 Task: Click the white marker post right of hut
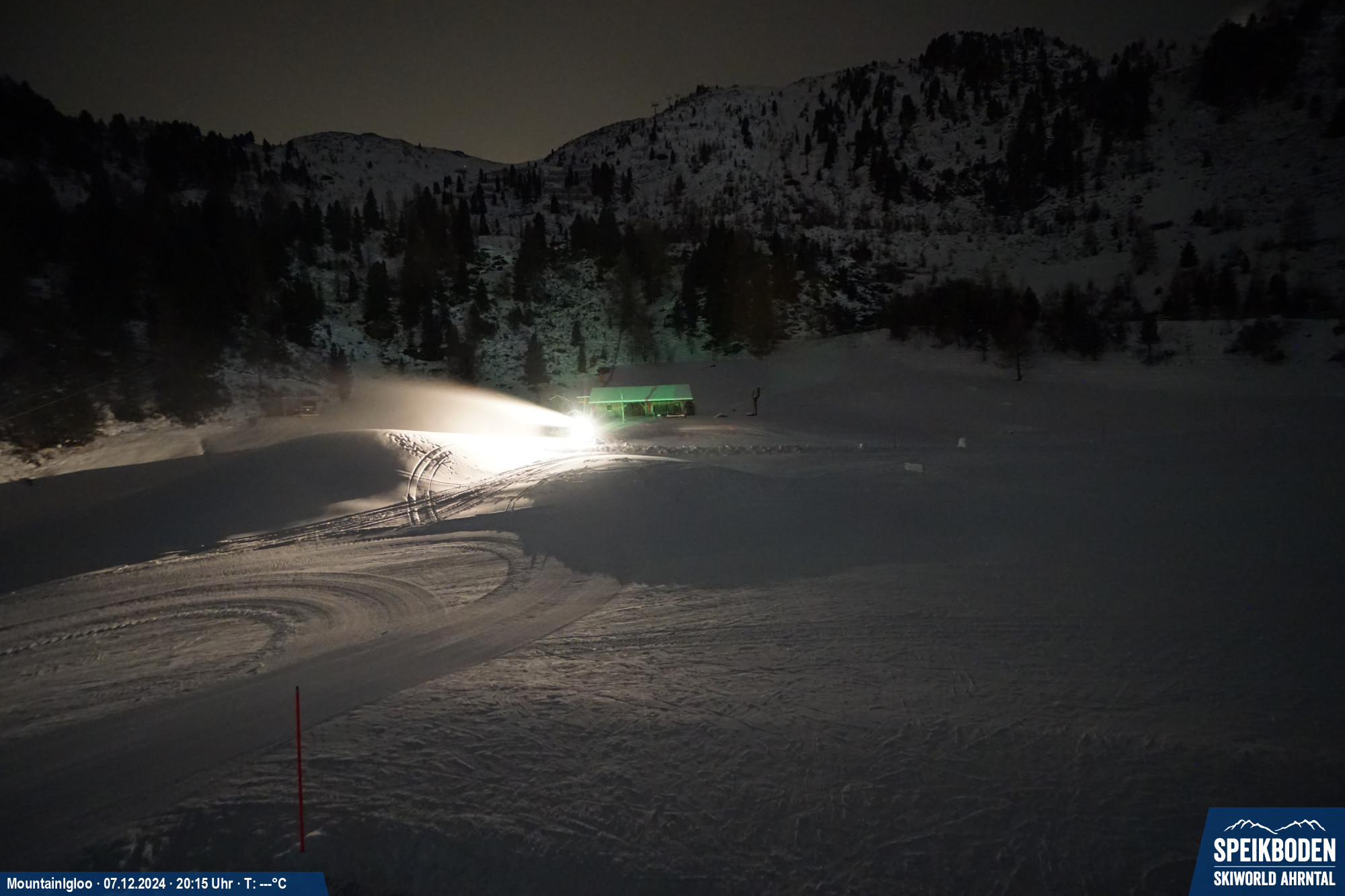pyautogui.click(x=961, y=442)
